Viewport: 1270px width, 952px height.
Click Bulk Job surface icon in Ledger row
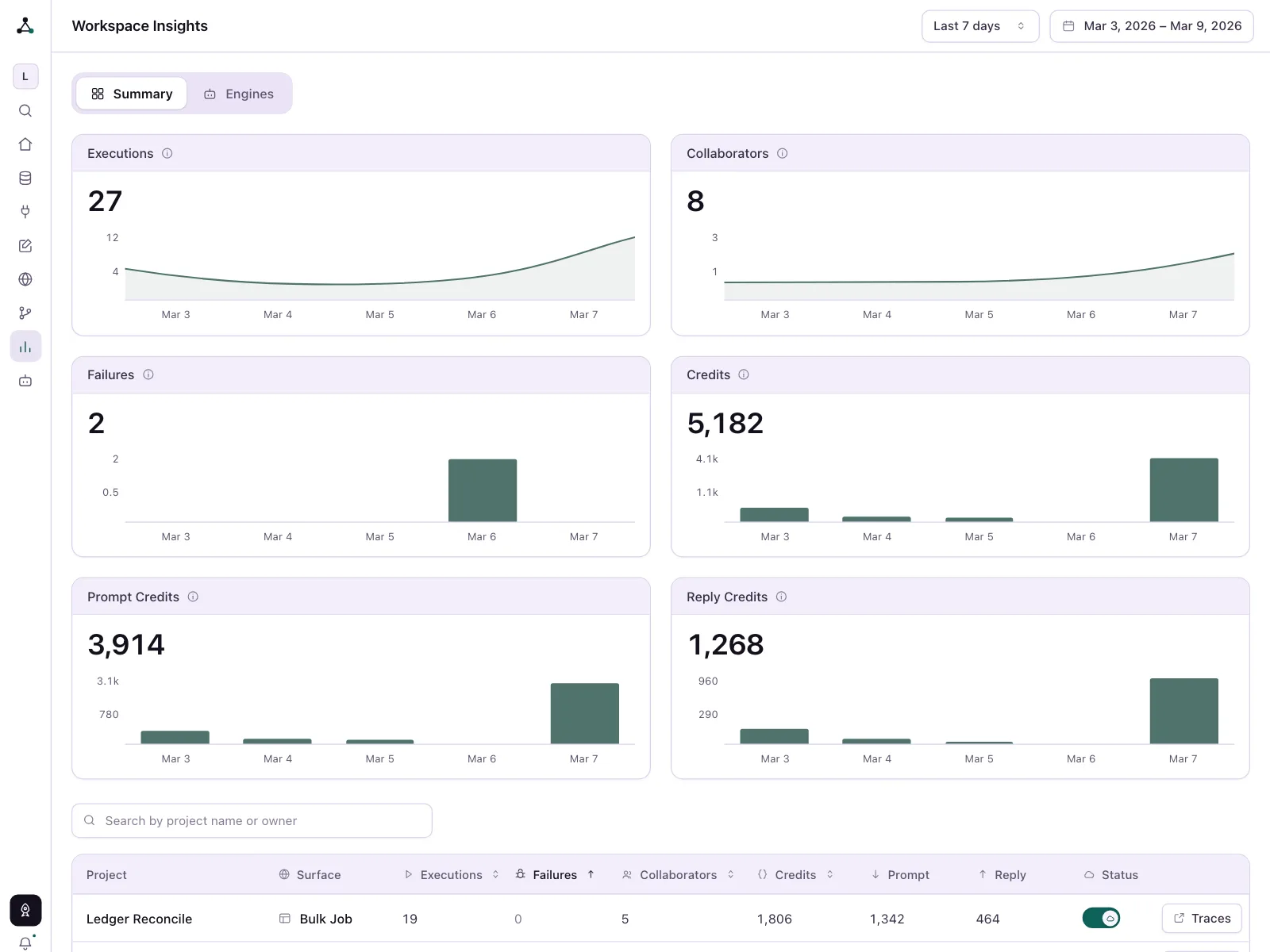pos(284,919)
